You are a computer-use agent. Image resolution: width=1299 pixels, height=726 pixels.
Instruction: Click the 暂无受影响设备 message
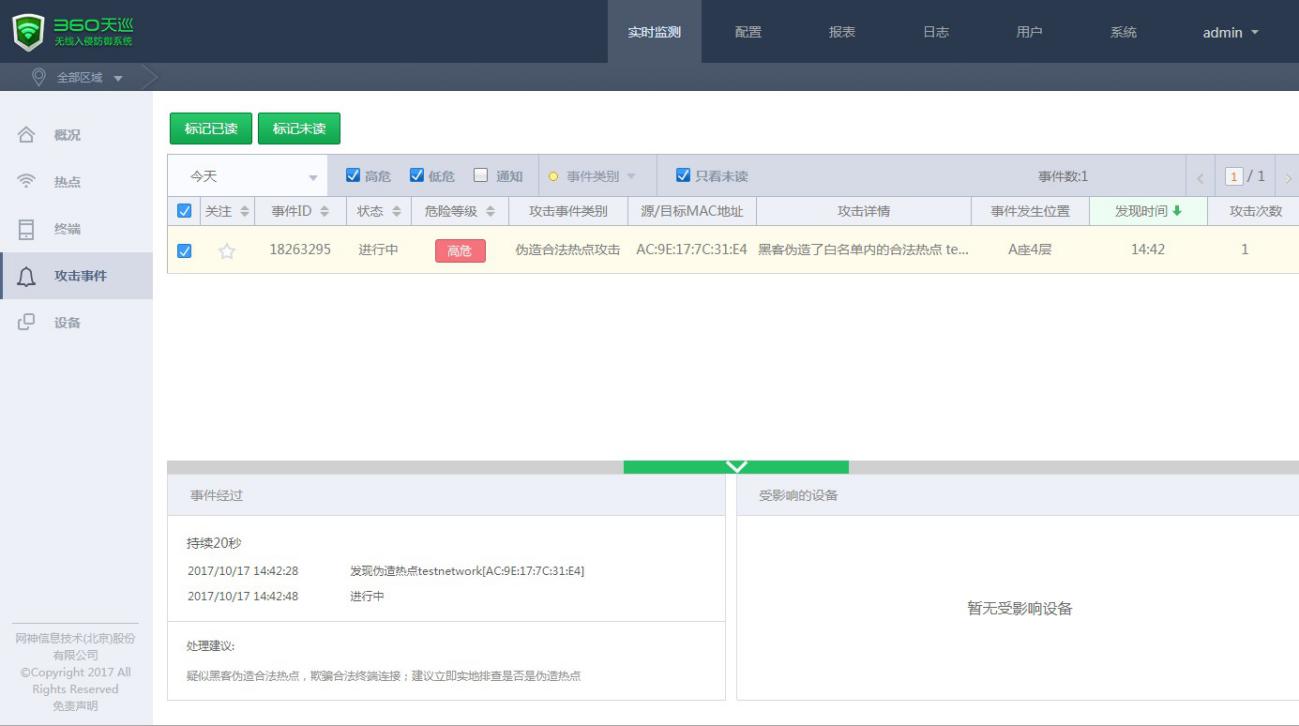pos(1020,608)
